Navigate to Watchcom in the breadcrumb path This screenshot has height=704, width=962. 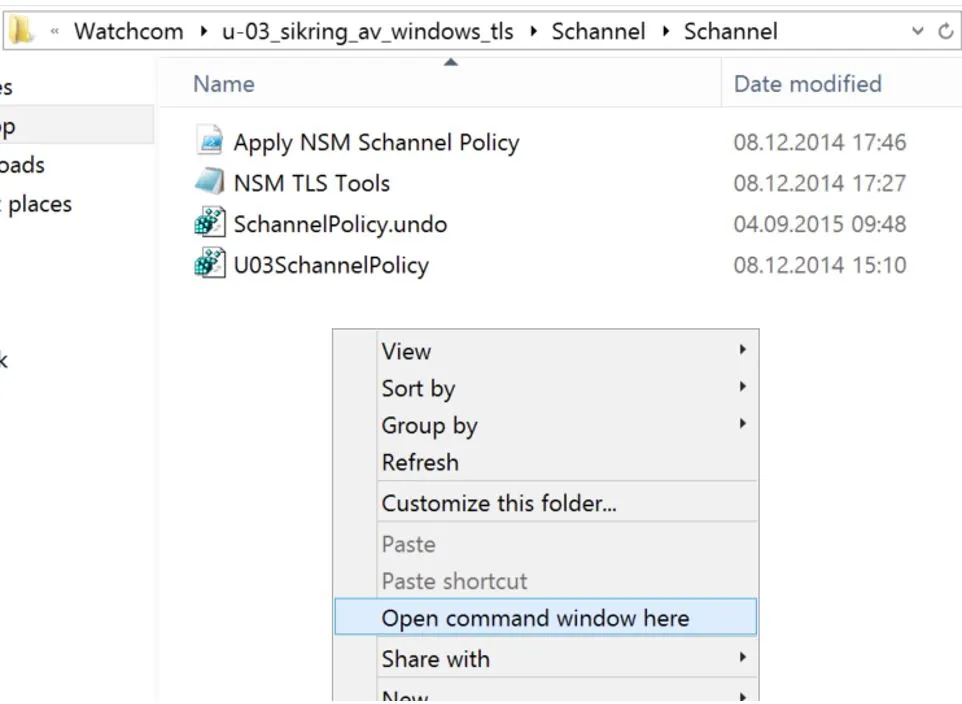pyautogui.click(x=128, y=31)
